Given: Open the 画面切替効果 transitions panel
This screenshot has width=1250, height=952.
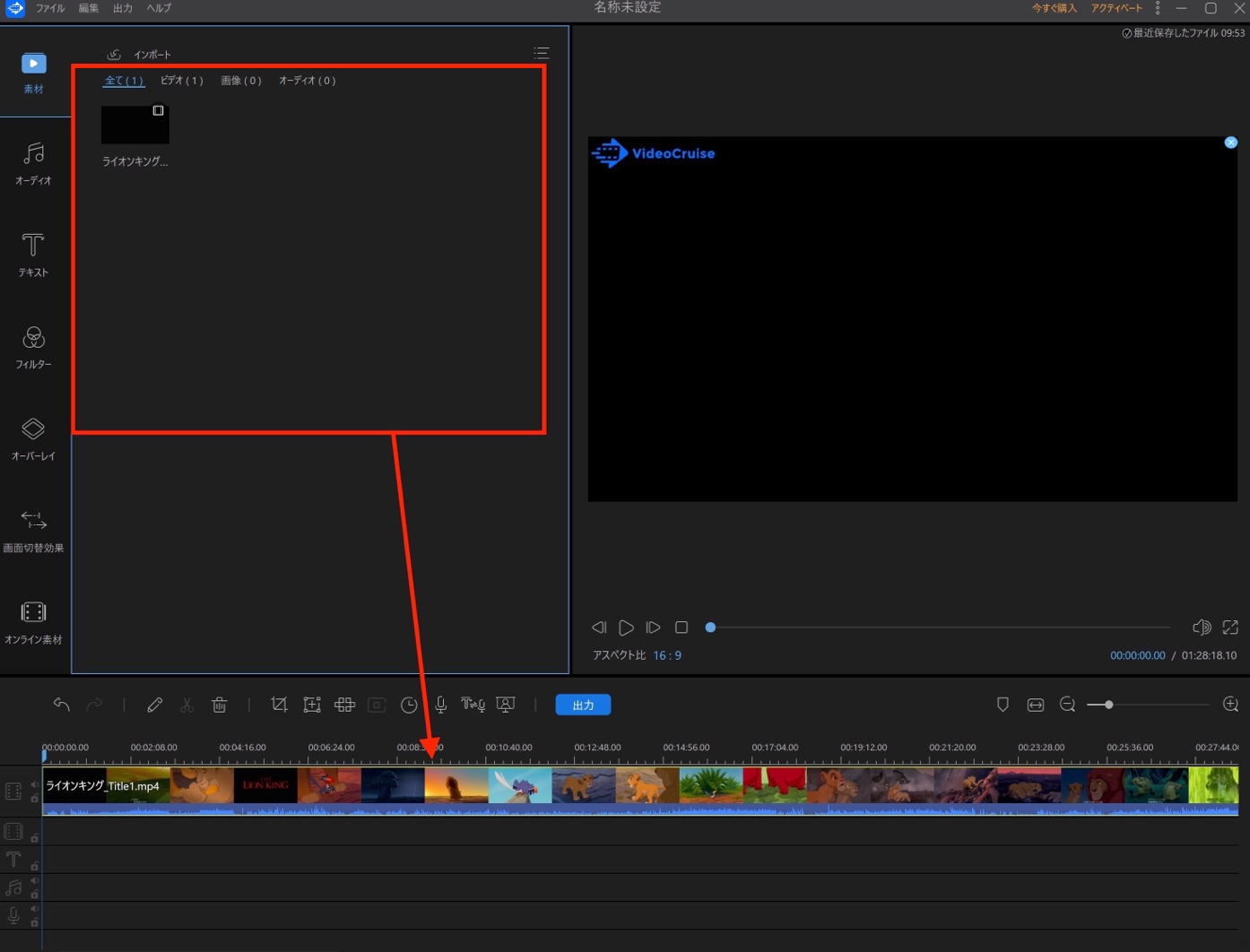Looking at the screenshot, I should [x=33, y=532].
